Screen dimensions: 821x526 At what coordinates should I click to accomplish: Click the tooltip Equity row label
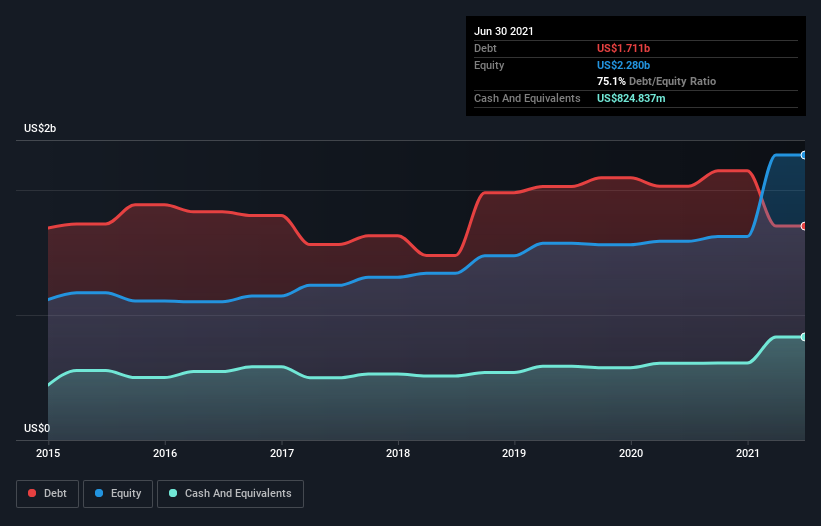click(489, 65)
